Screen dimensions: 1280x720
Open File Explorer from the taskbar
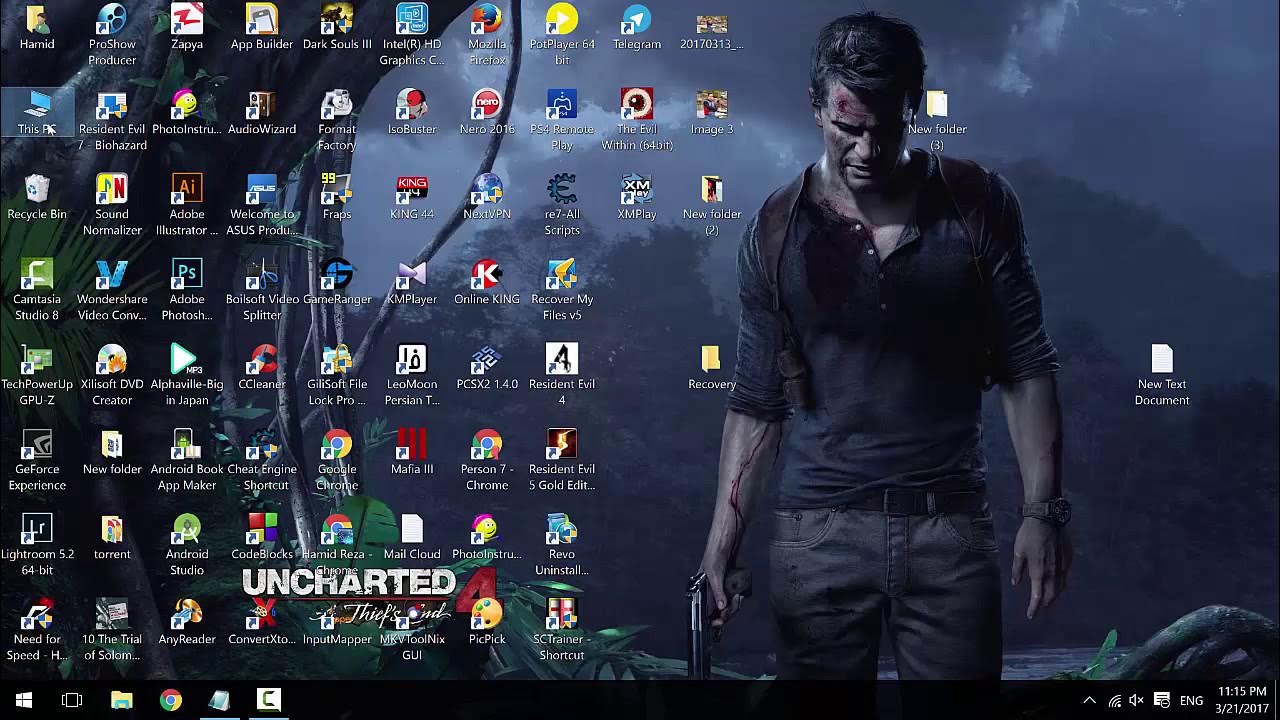pyautogui.click(x=121, y=700)
